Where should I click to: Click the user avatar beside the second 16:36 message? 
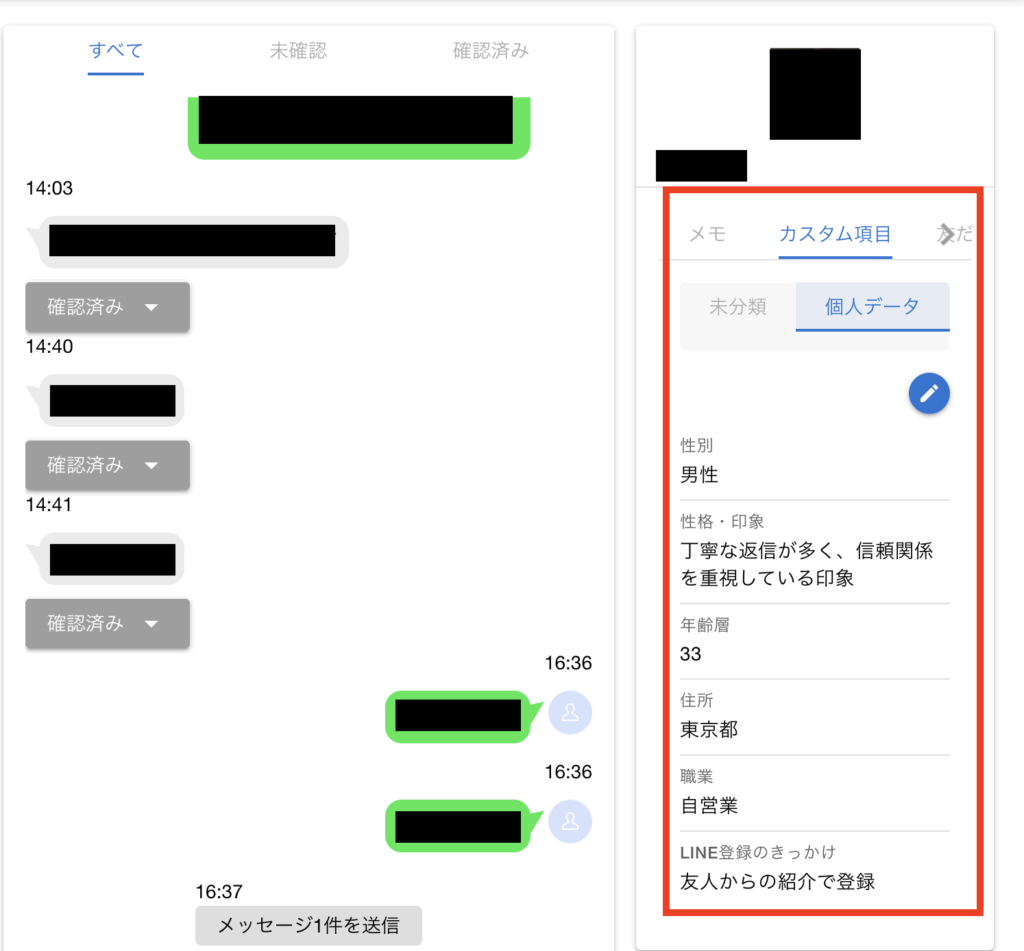pos(570,822)
